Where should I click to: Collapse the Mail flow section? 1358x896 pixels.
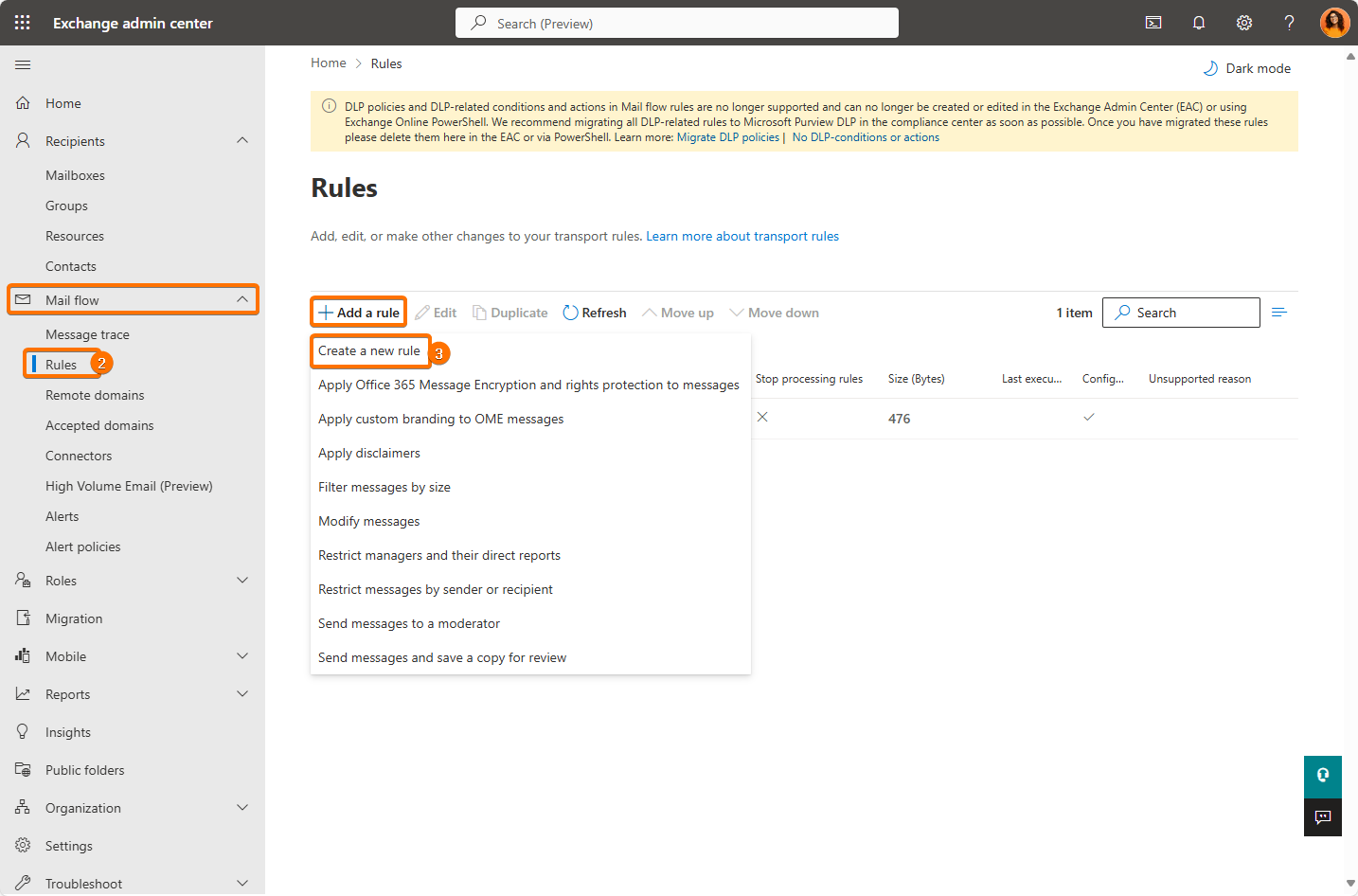tap(242, 300)
